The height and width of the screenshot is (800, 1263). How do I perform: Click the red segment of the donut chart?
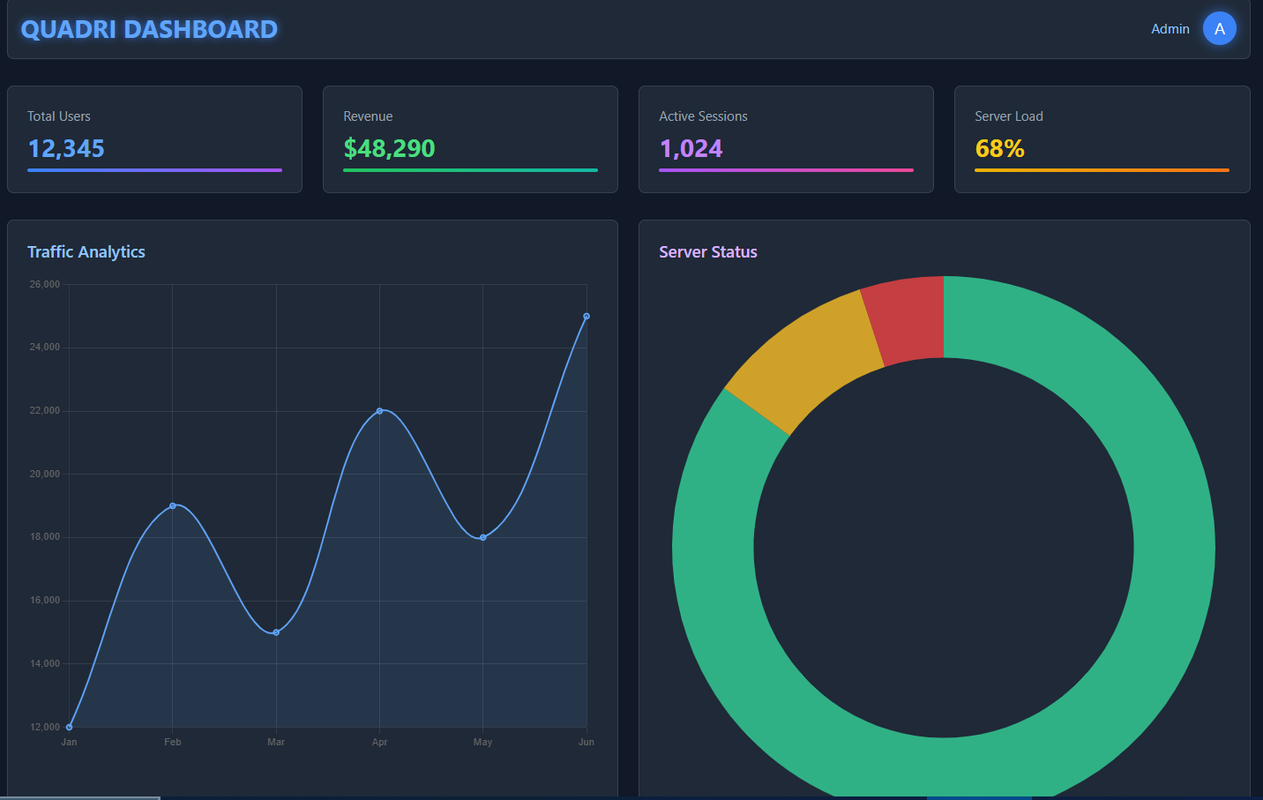point(908,320)
